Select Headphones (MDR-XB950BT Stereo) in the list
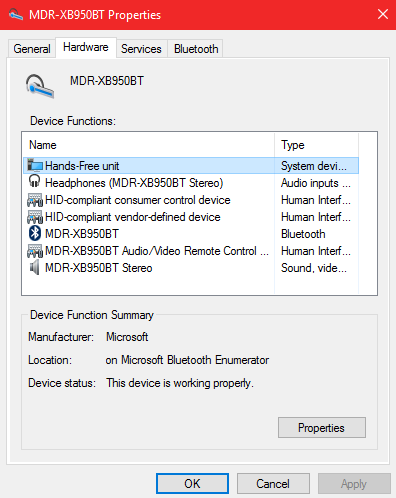The height and width of the screenshot is (498, 396). 191,183
